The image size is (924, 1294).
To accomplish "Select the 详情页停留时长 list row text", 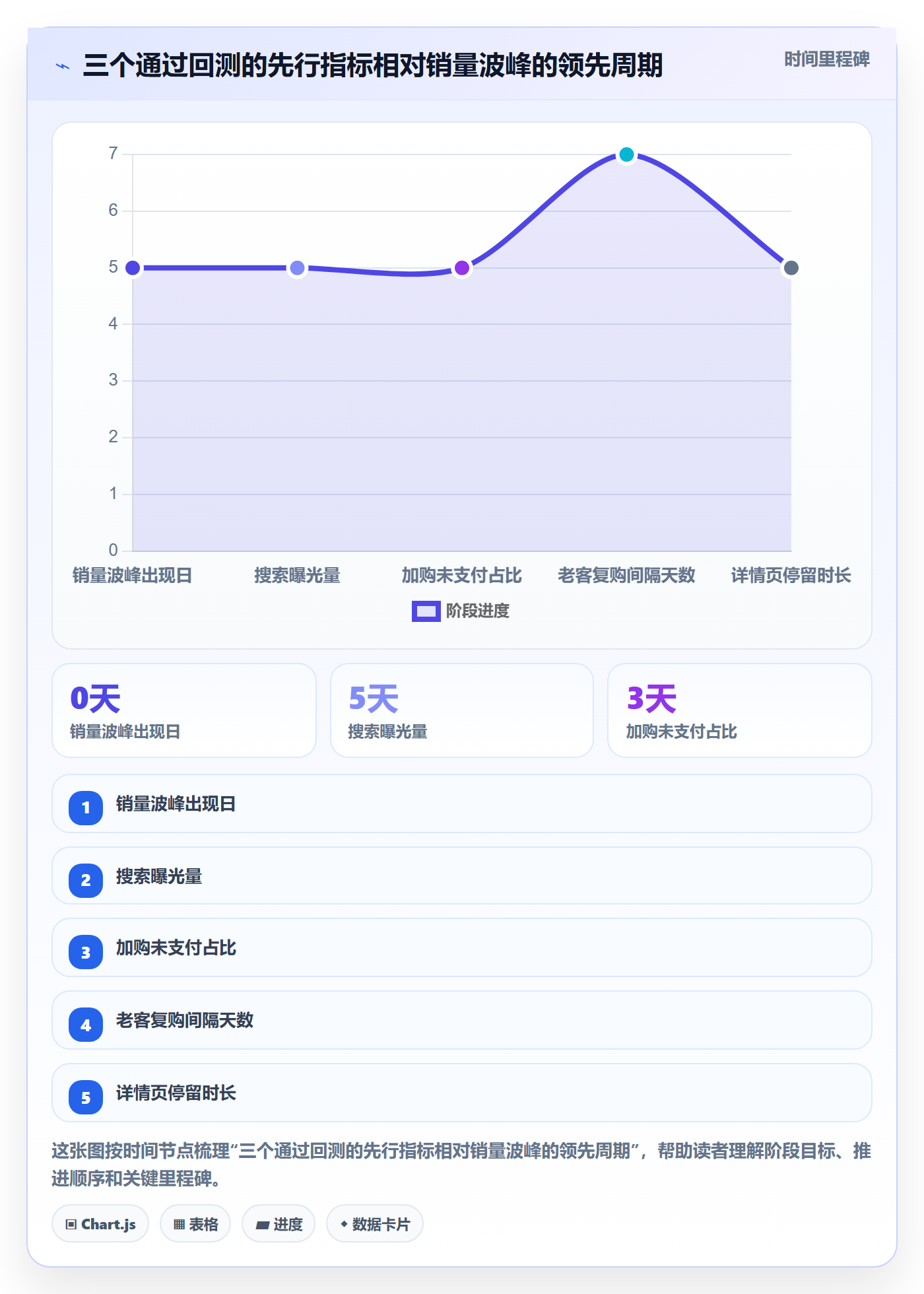I will [176, 1093].
